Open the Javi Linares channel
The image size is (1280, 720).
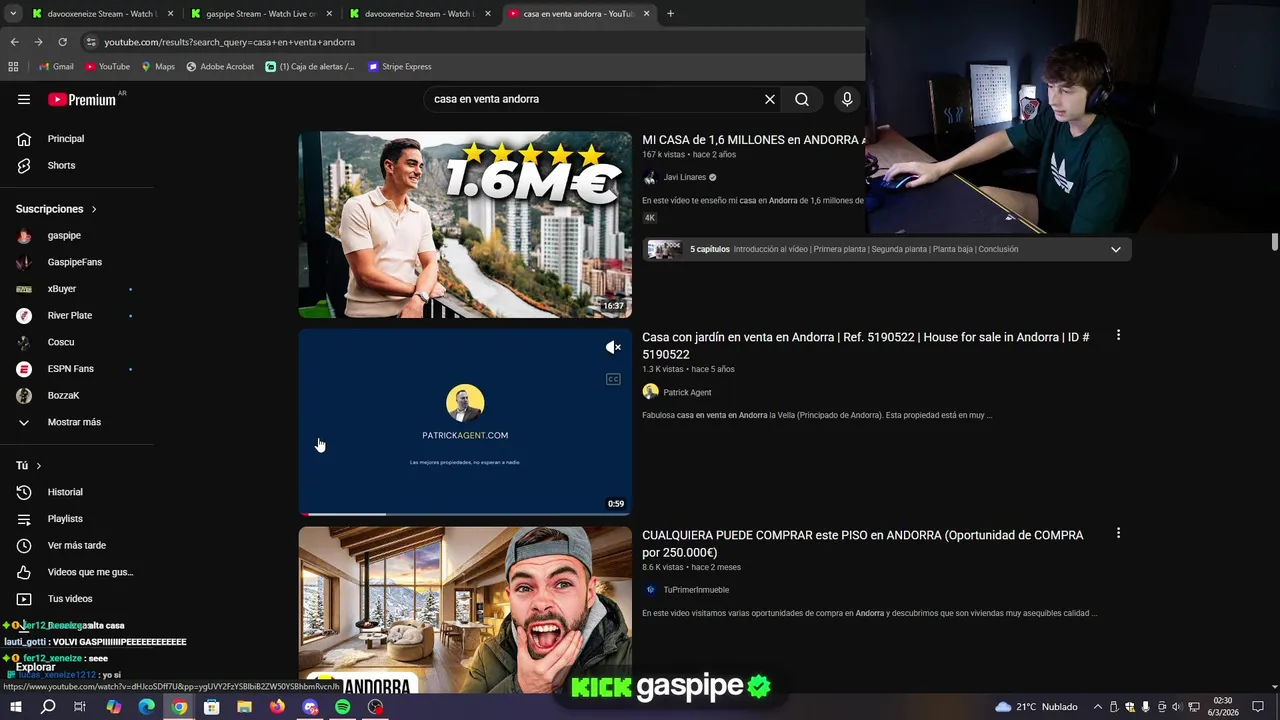point(684,177)
